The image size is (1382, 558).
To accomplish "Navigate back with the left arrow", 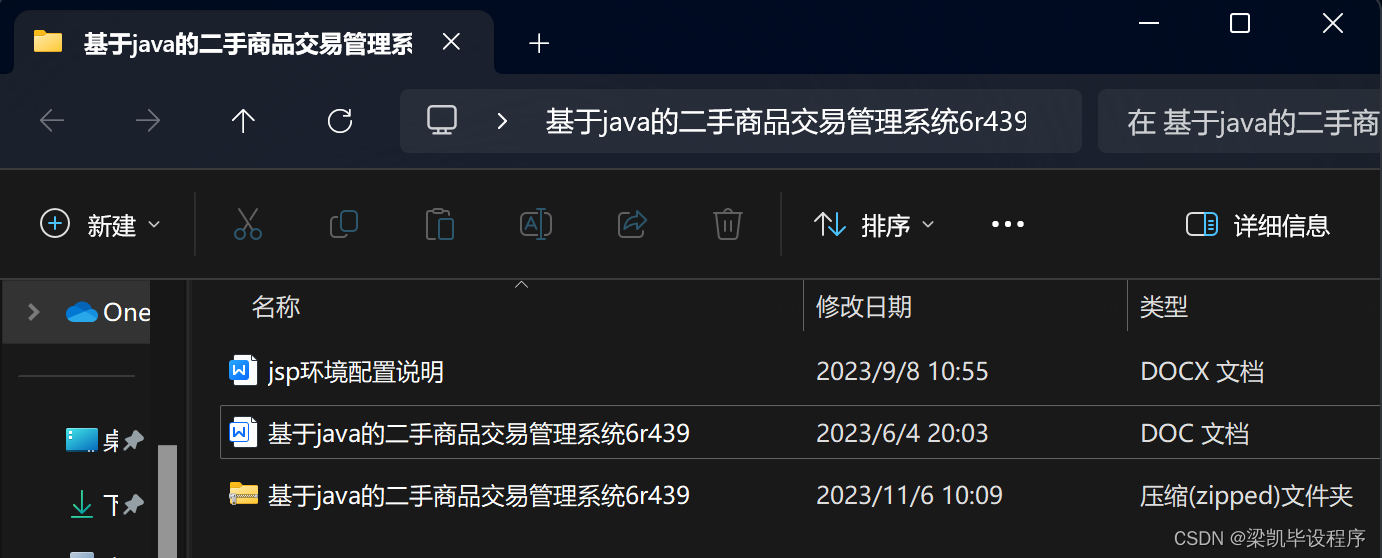I will click(x=52, y=122).
